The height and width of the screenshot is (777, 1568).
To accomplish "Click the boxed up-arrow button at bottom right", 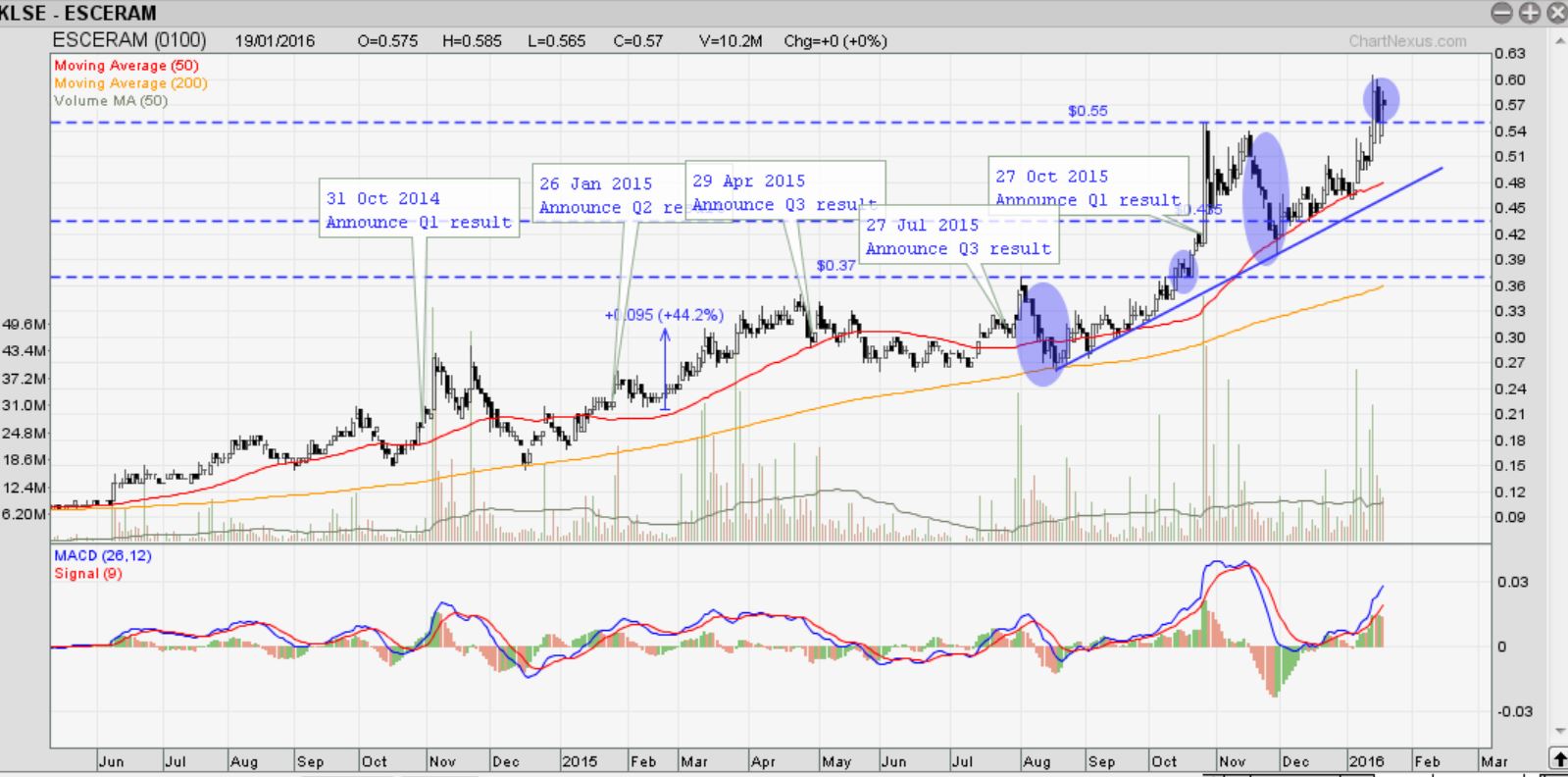I will click(1558, 758).
